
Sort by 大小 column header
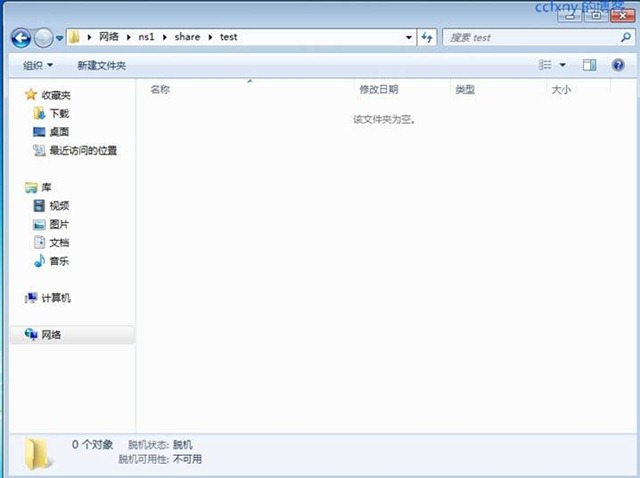(561, 89)
